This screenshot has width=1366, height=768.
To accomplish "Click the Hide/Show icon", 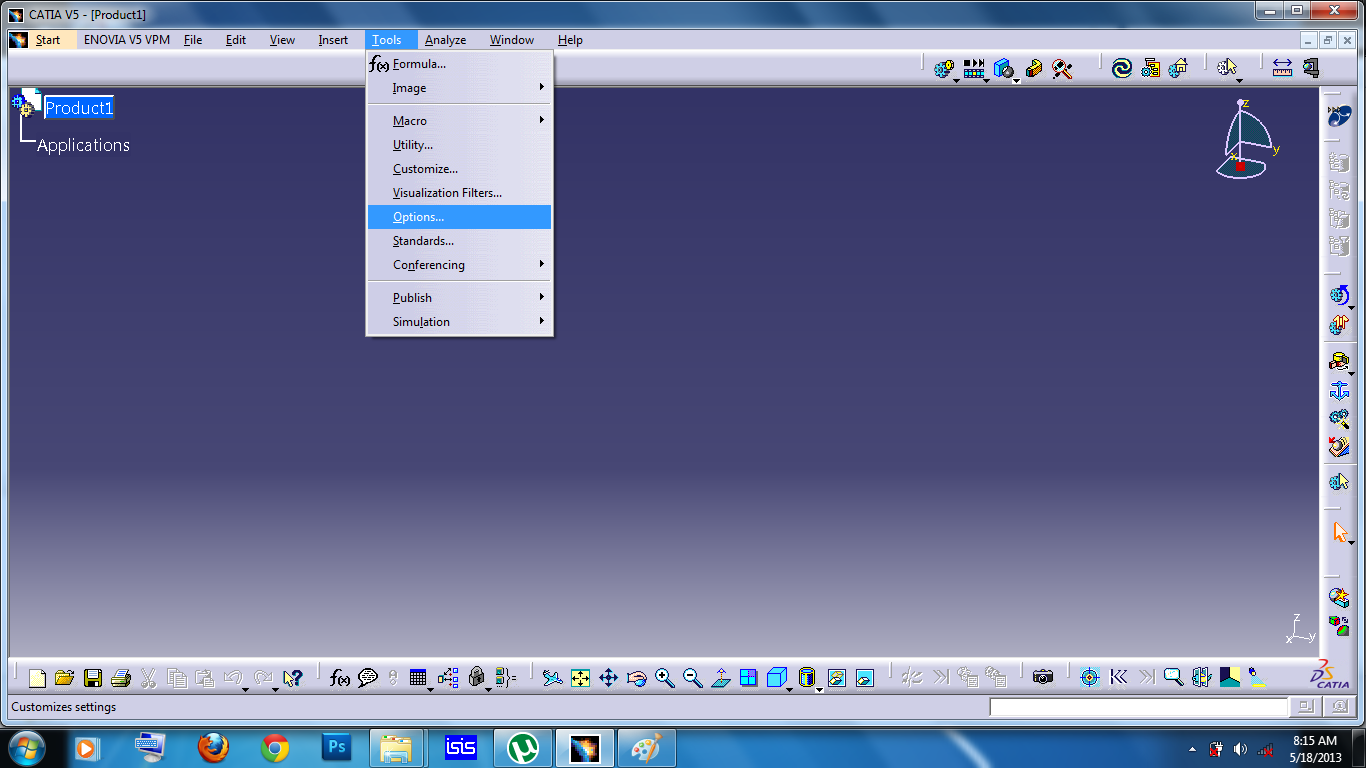I will click(837, 678).
